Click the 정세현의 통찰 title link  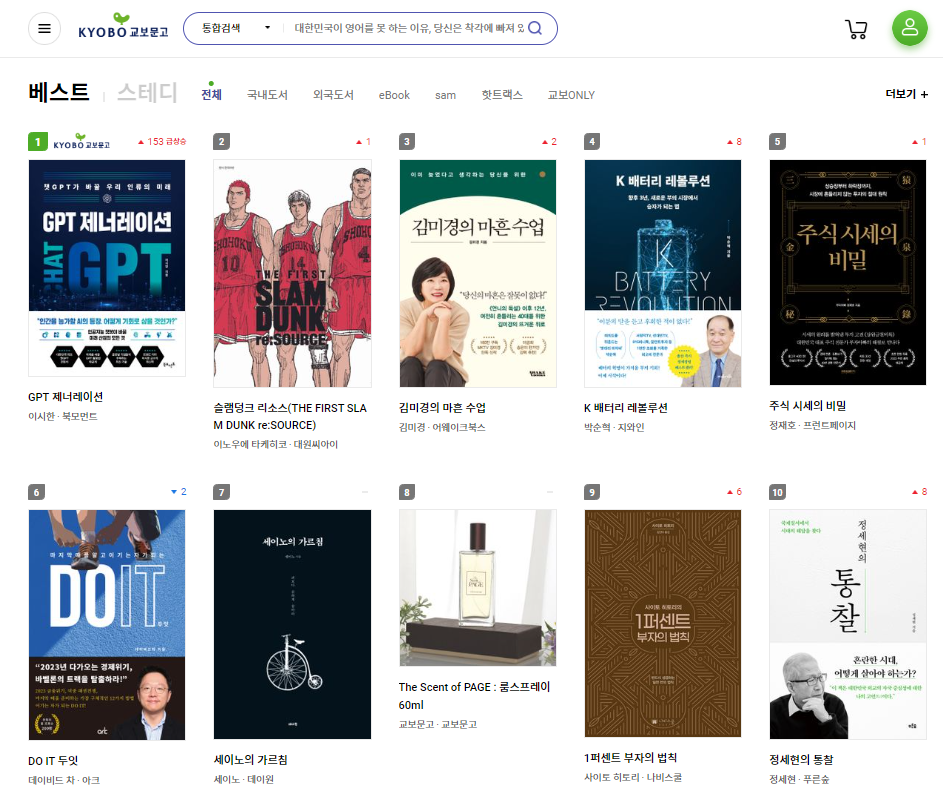click(801, 760)
